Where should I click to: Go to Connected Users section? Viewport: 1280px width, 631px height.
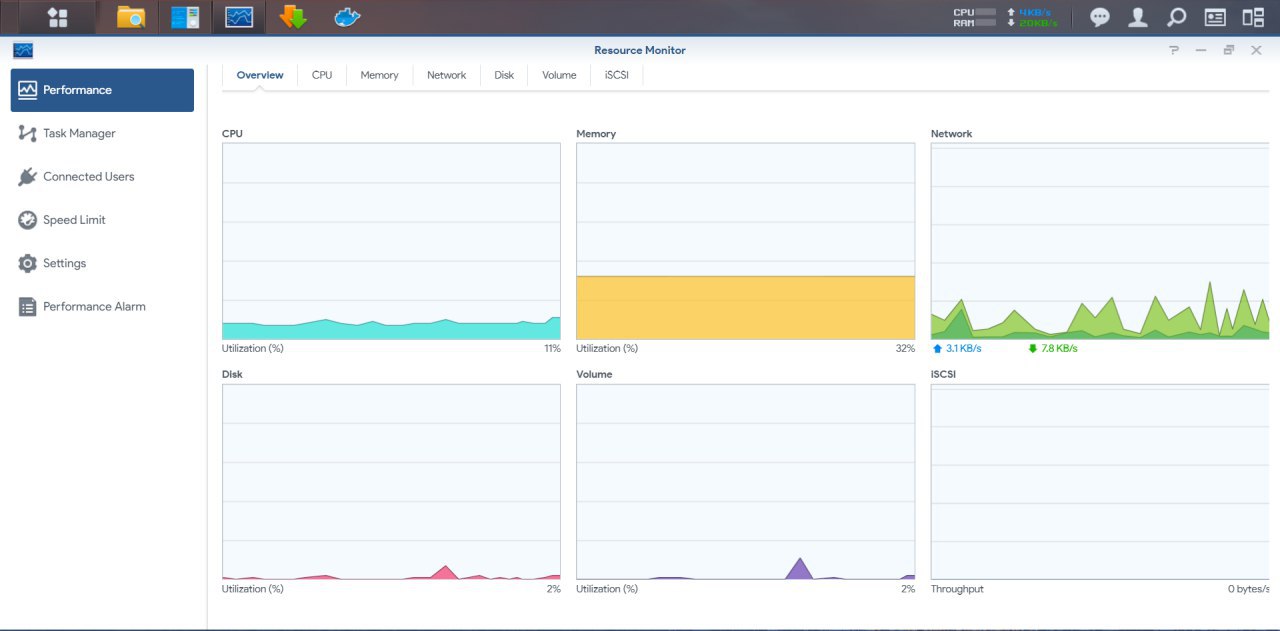point(88,177)
